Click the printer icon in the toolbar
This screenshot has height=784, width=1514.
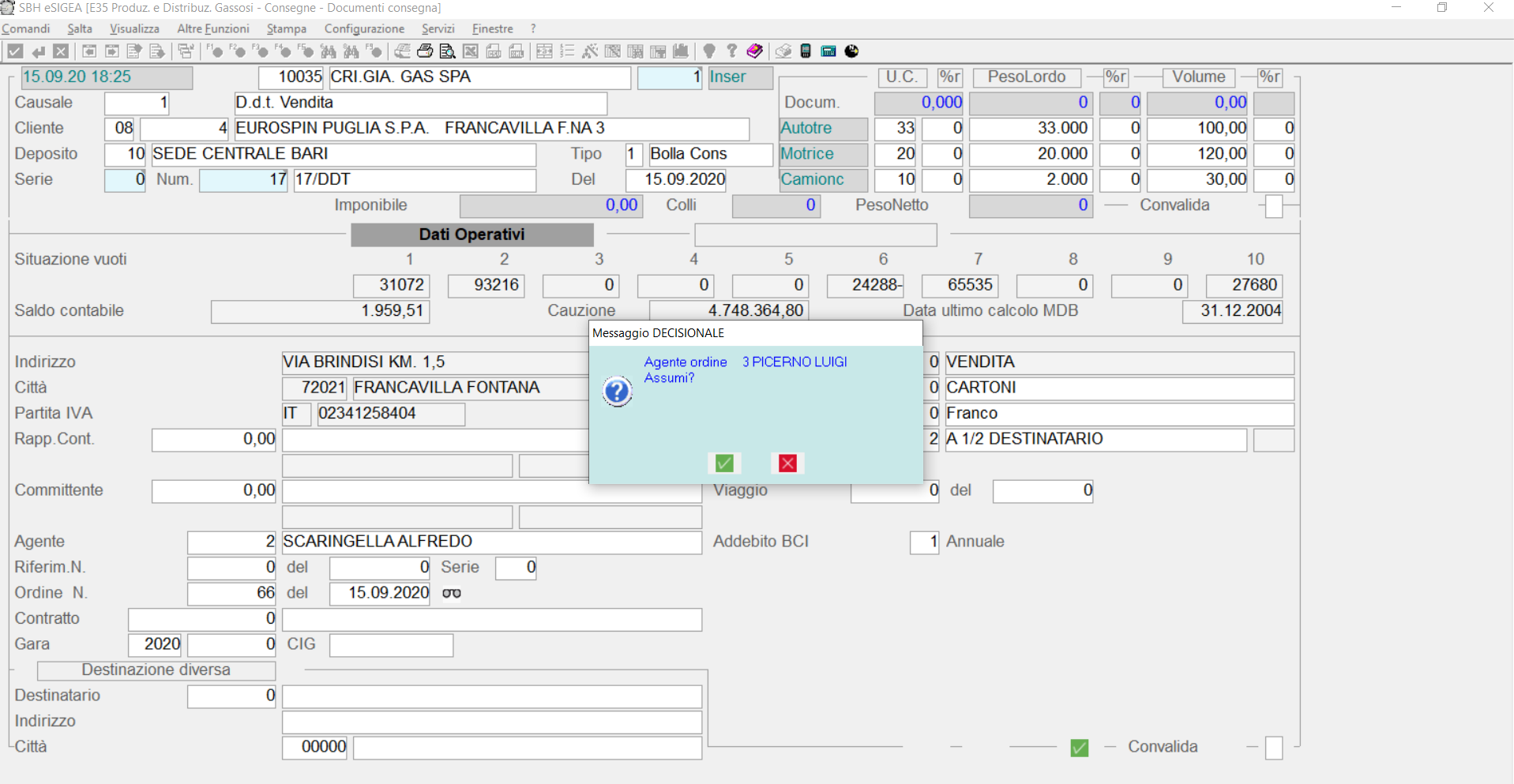coord(425,51)
